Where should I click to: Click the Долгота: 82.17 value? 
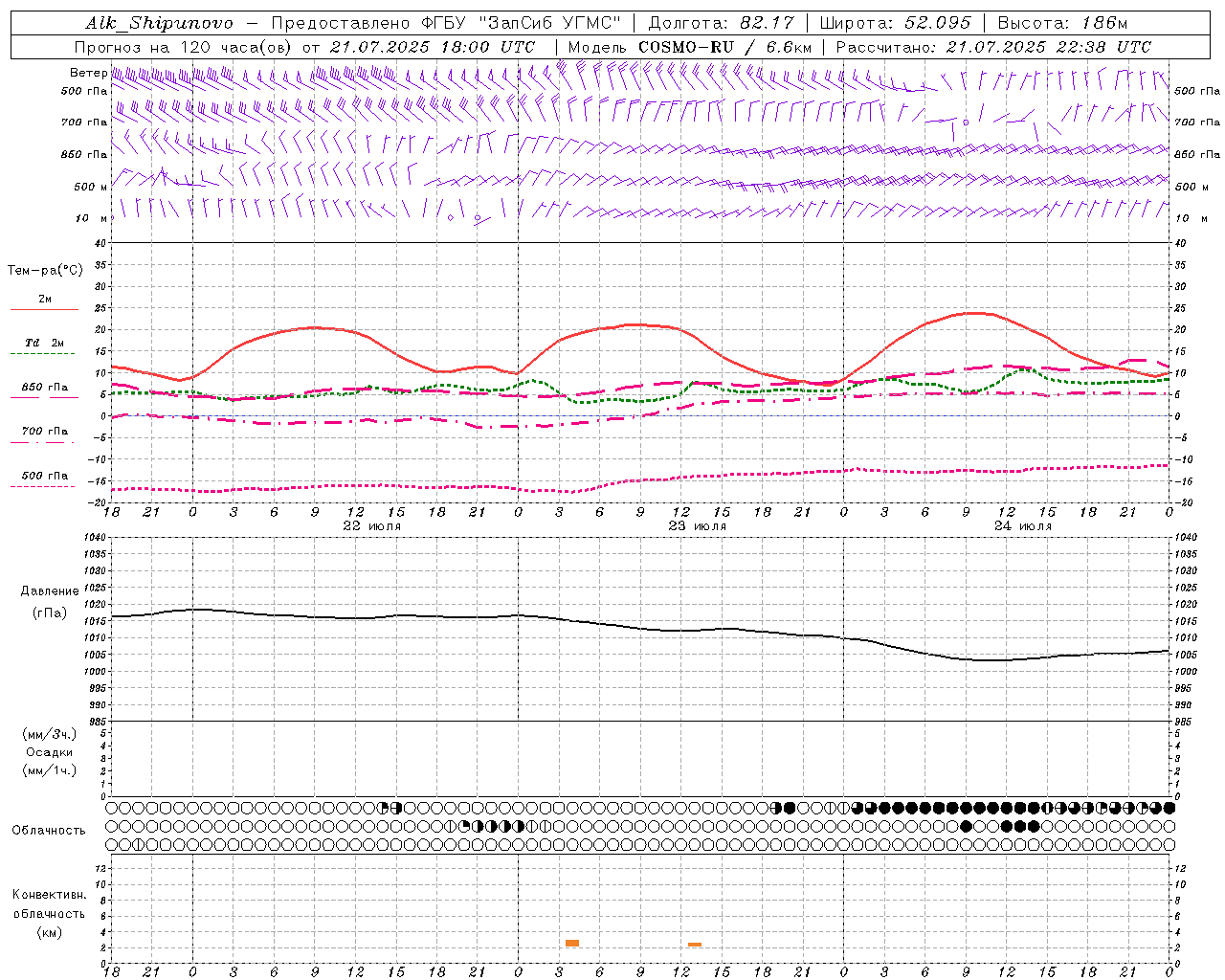[721, 23]
